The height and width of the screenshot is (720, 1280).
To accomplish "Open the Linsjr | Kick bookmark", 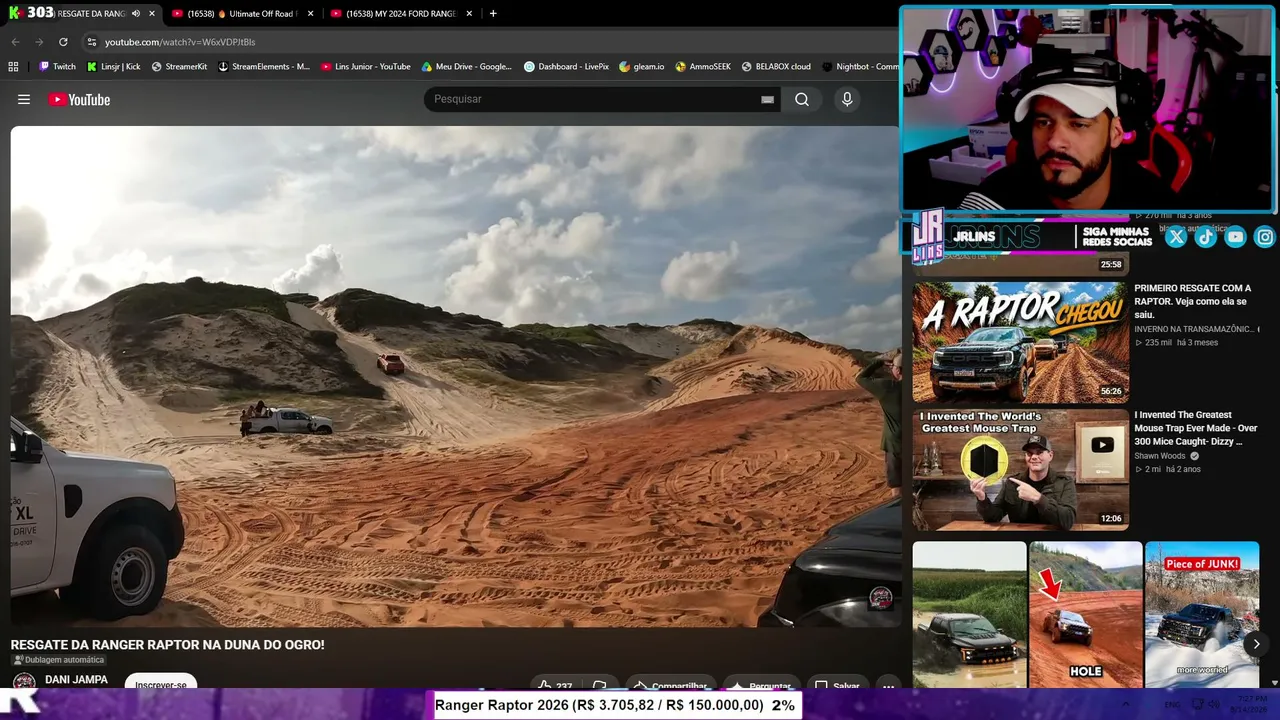I will click(114, 67).
